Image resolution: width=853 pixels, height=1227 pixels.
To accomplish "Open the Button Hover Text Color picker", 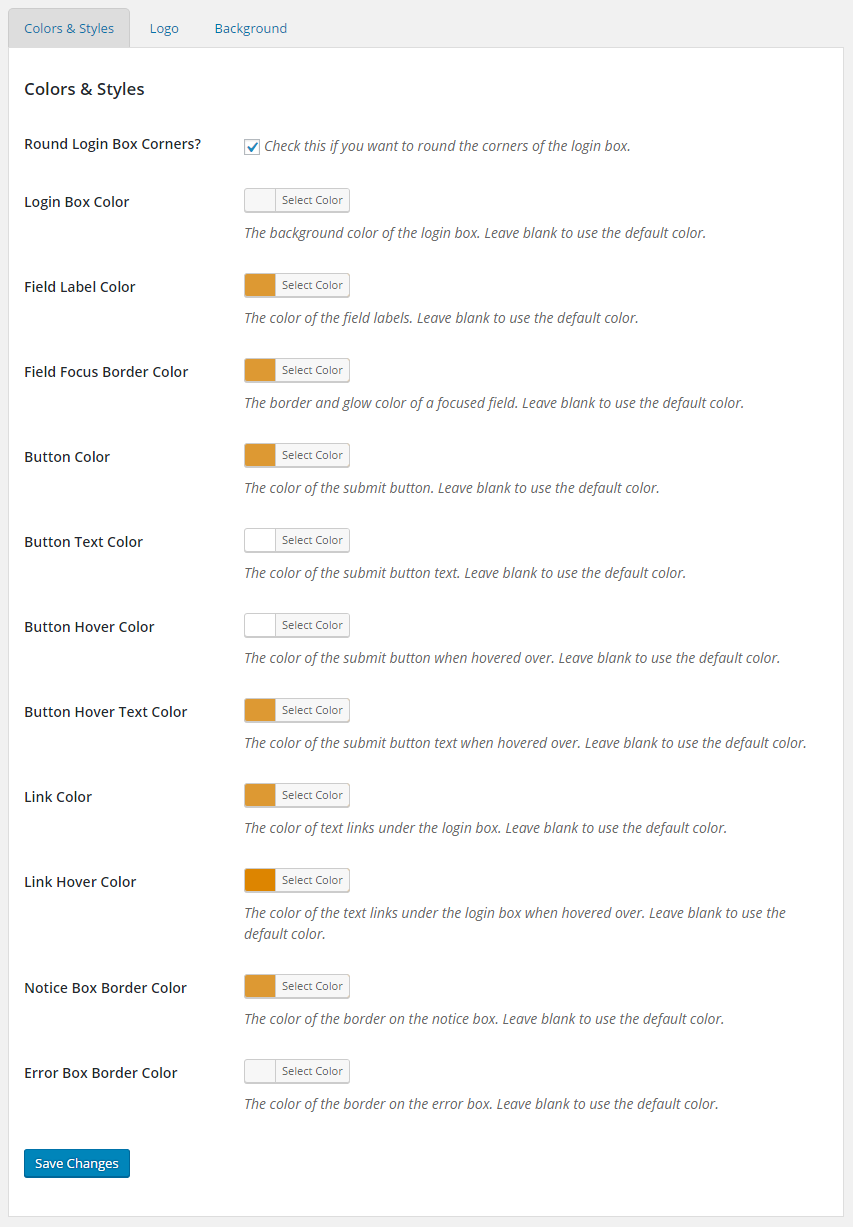I will click(x=312, y=710).
